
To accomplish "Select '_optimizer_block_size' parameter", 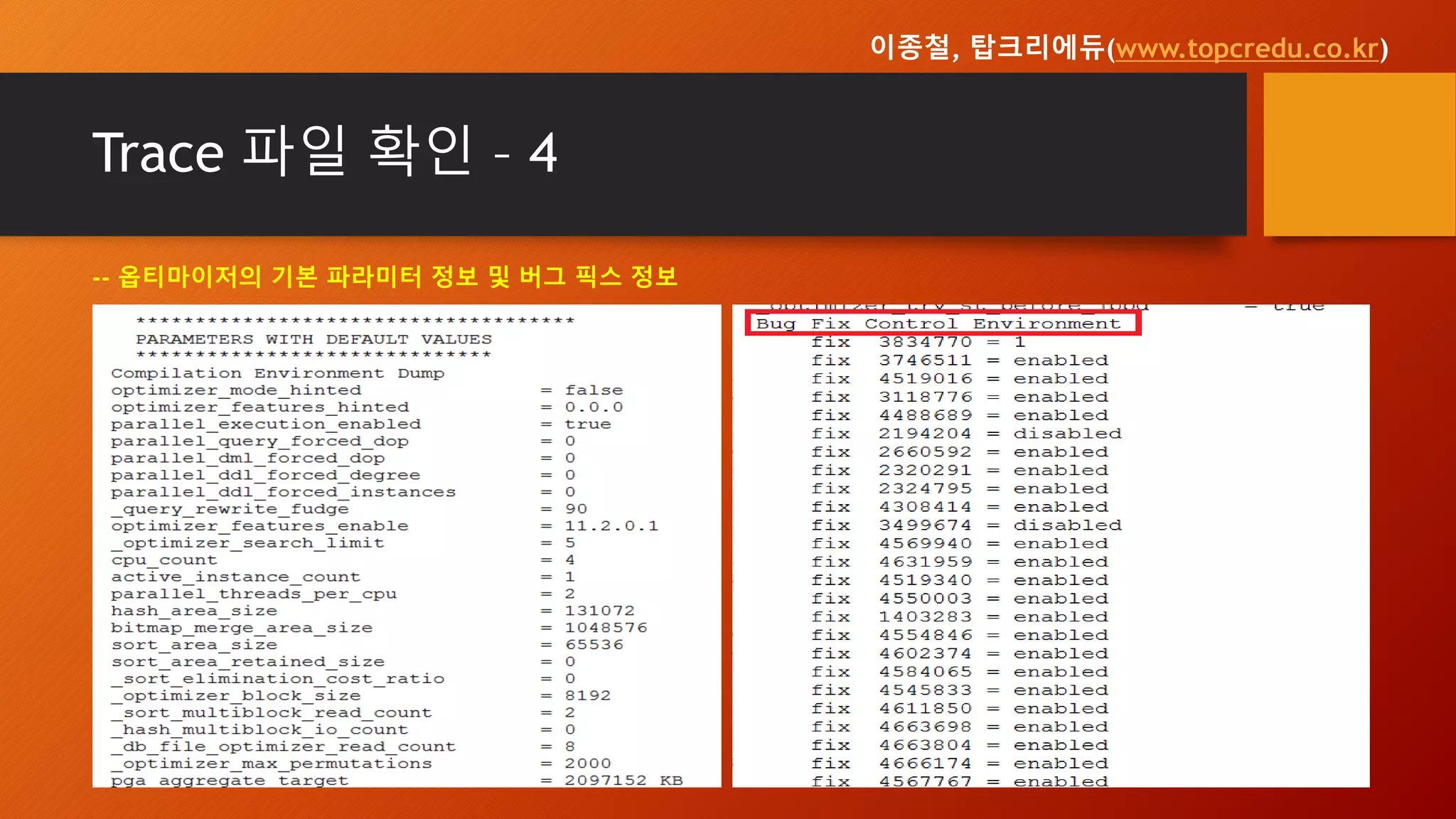I will 236,696.
